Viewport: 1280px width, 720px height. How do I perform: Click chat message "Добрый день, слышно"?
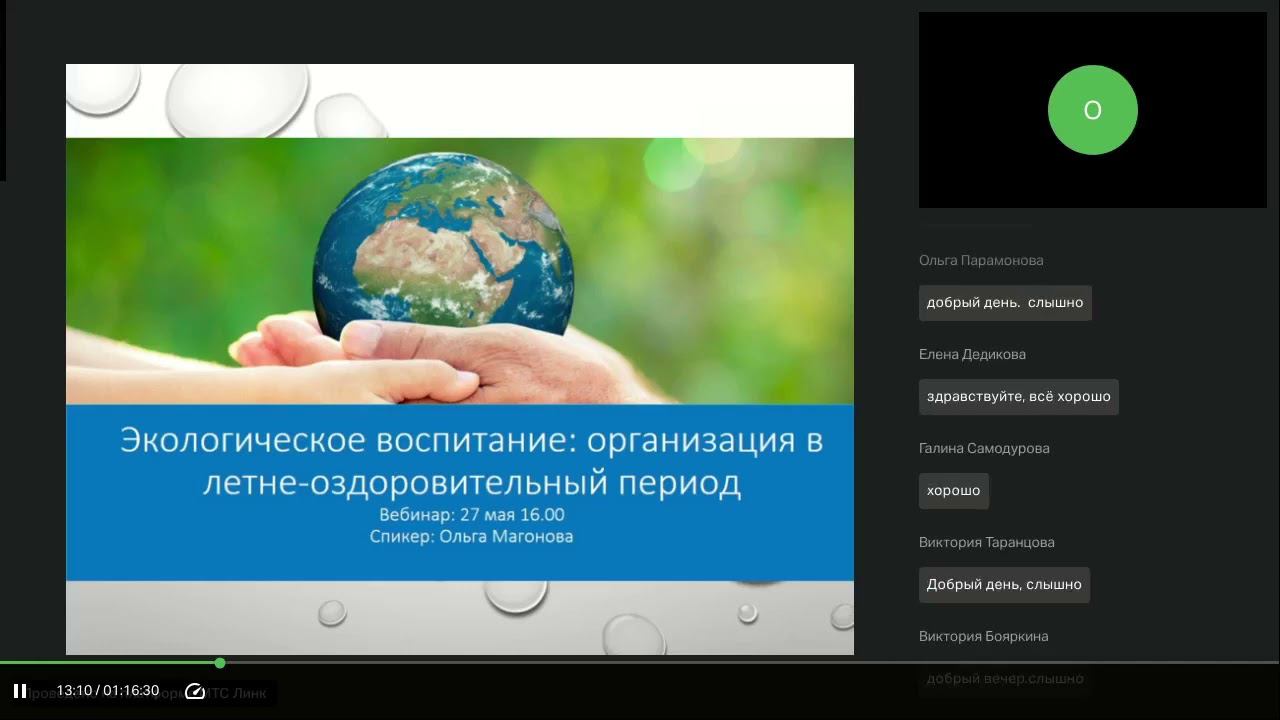click(x=1004, y=585)
